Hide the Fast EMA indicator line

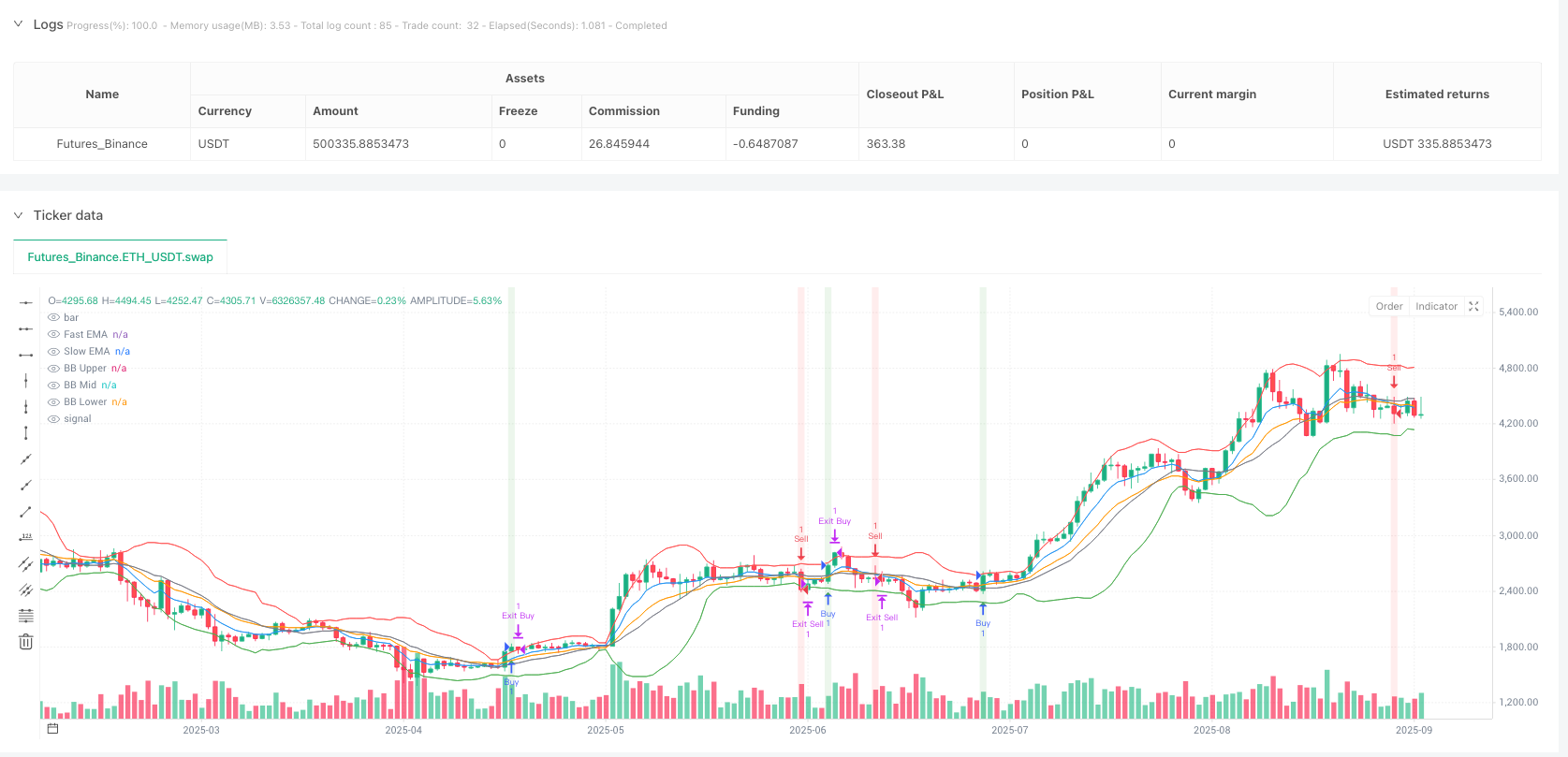coord(53,334)
